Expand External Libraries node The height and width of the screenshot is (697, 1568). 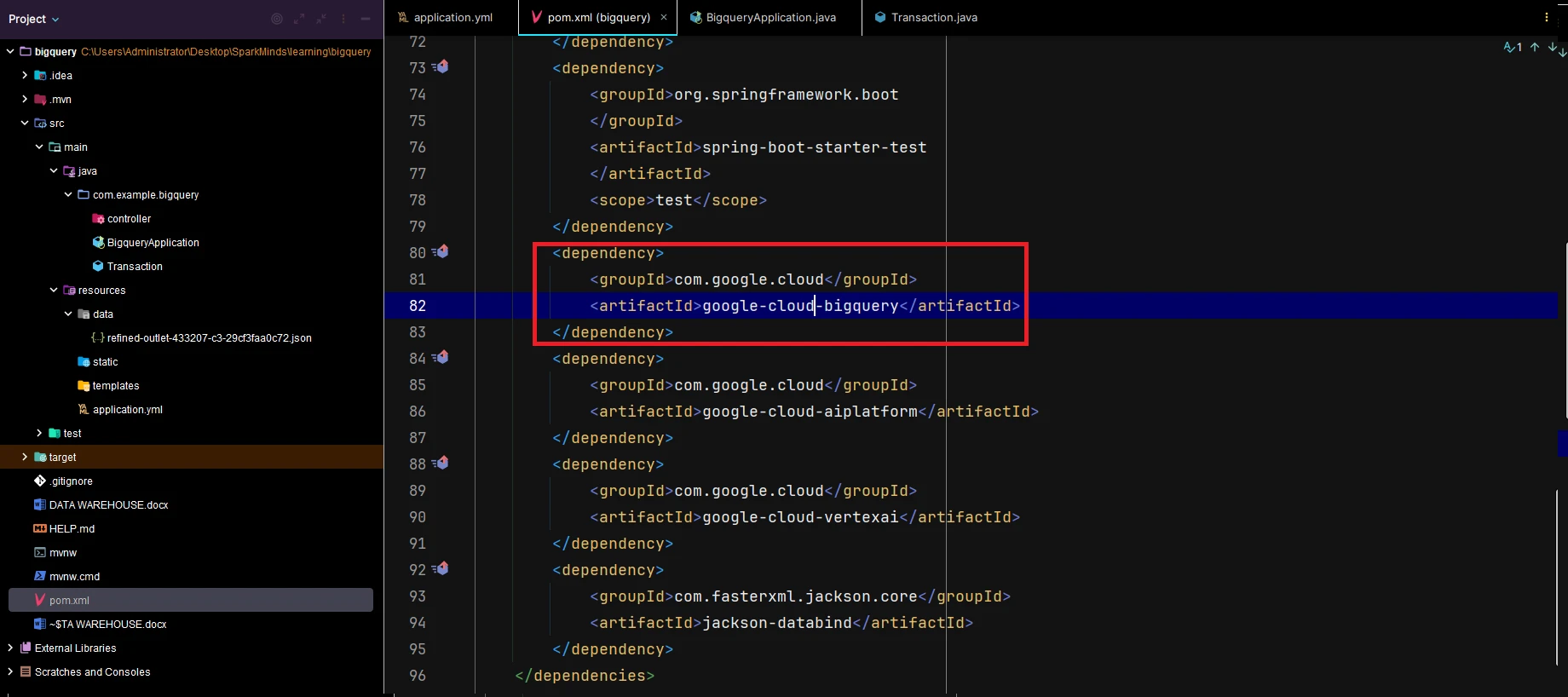click(10, 648)
